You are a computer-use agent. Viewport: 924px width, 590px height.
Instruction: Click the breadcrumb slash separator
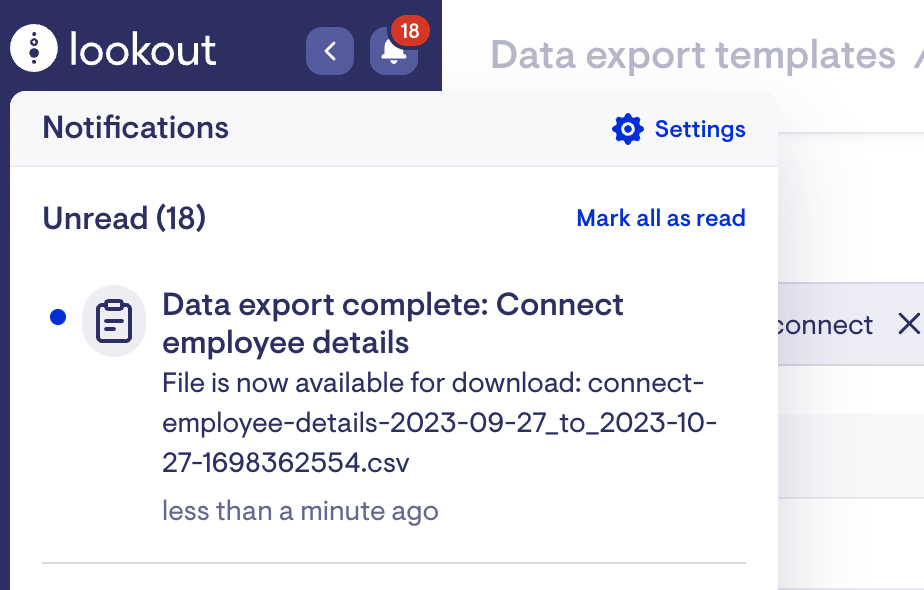pyautogui.click(x=919, y=55)
